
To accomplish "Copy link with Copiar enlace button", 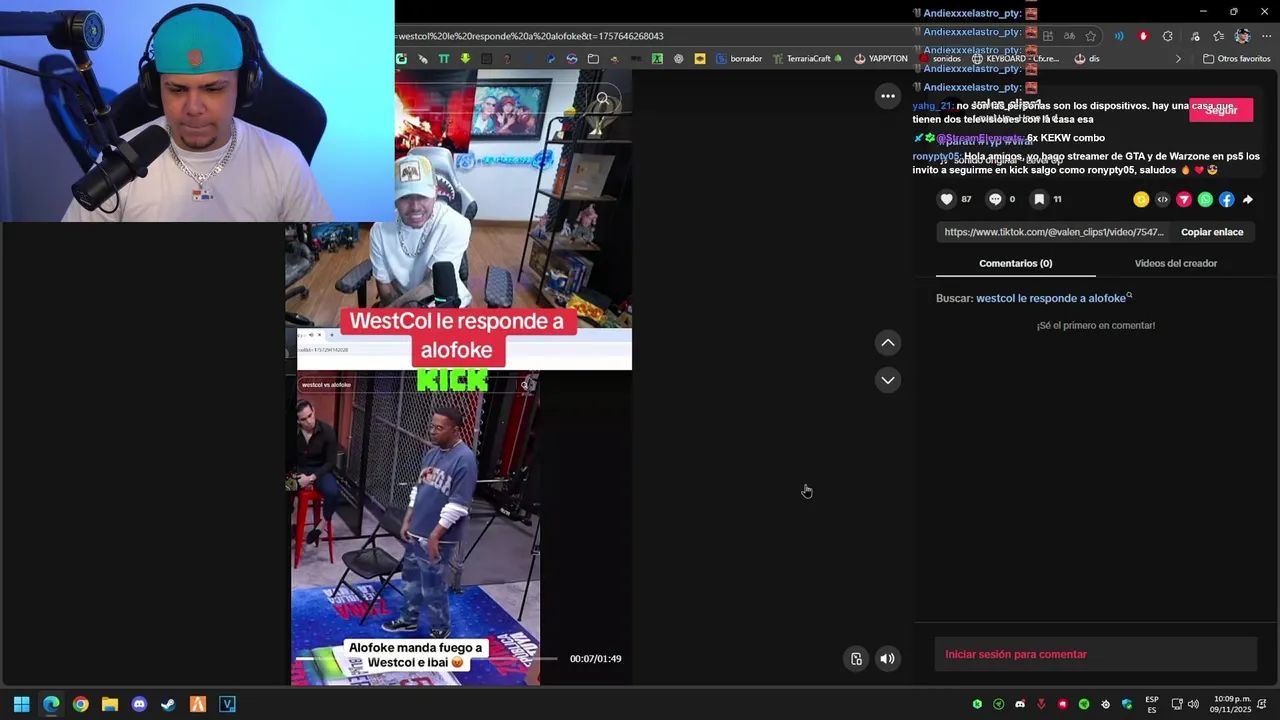I will (x=1212, y=232).
